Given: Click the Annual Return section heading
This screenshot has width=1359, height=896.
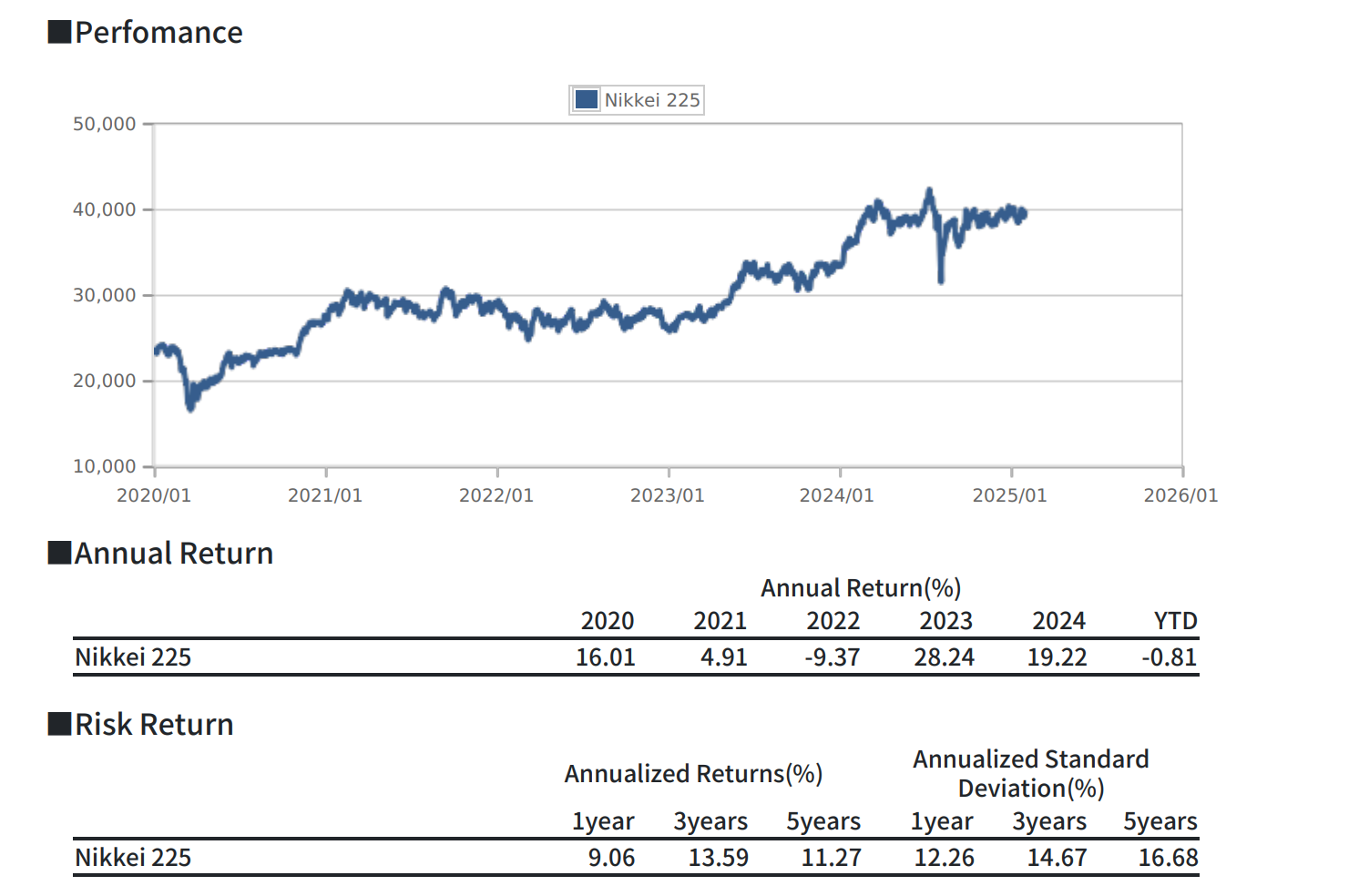Looking at the screenshot, I should pos(160,554).
